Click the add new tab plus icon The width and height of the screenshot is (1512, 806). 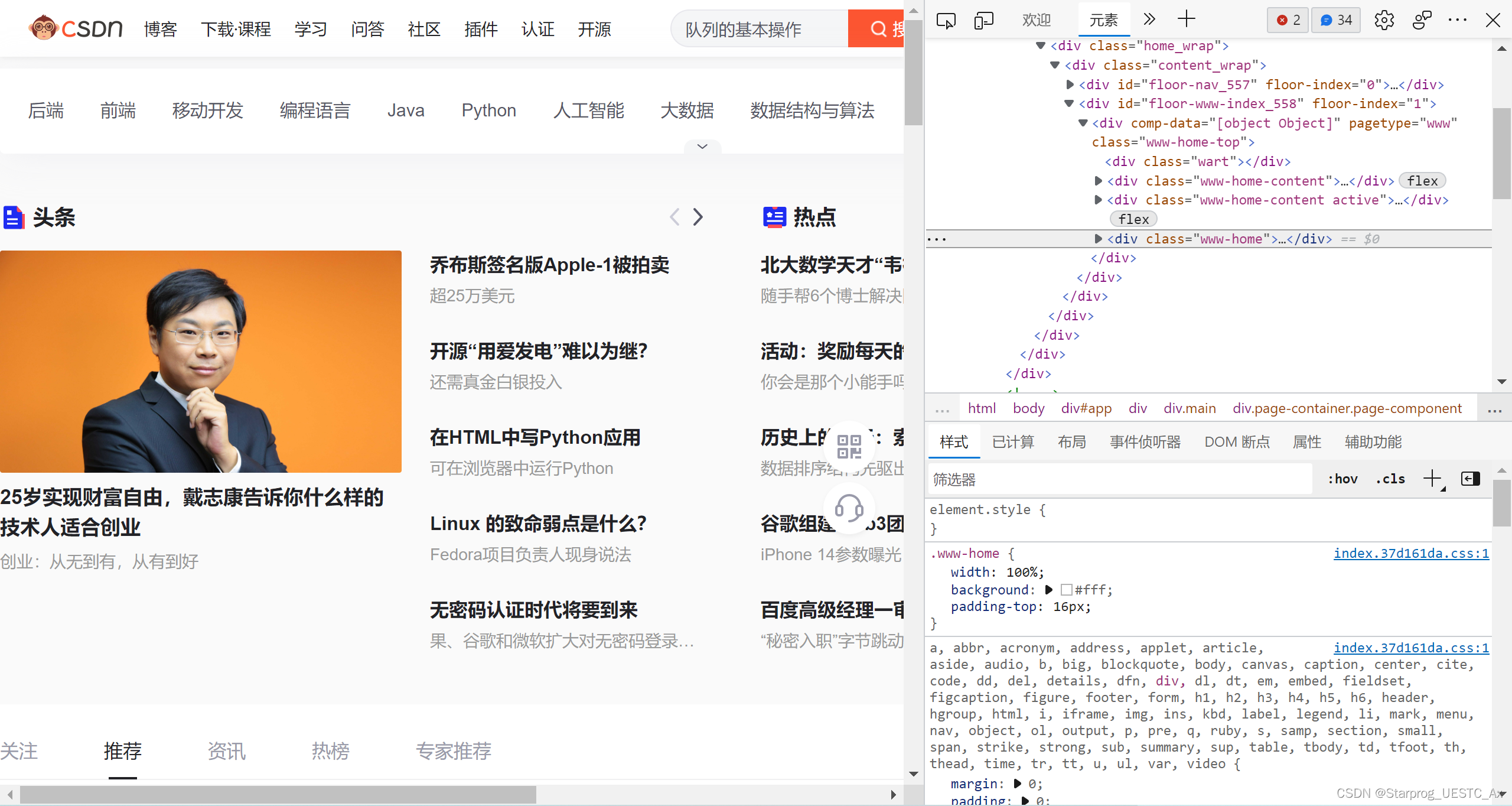coord(1186,19)
